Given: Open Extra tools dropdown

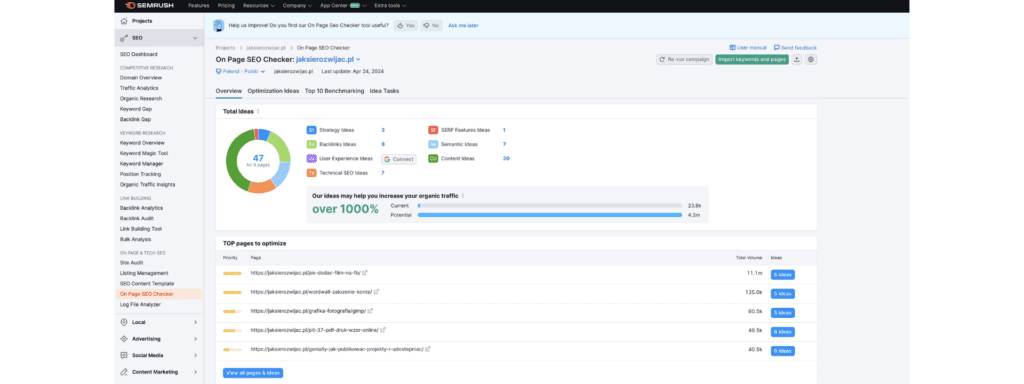Looking at the screenshot, I should pos(391,5).
